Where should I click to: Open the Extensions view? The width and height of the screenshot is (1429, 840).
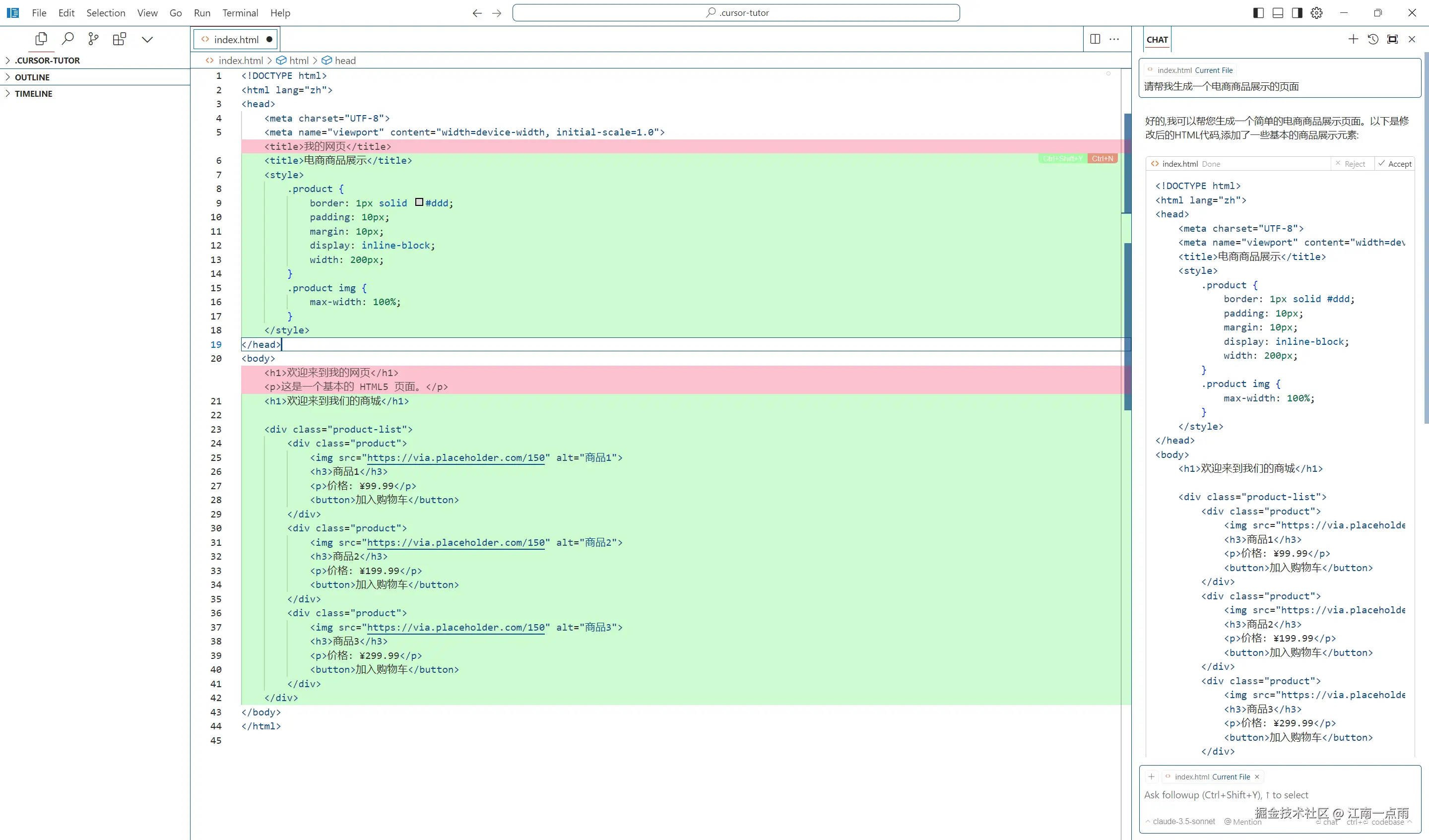click(119, 39)
